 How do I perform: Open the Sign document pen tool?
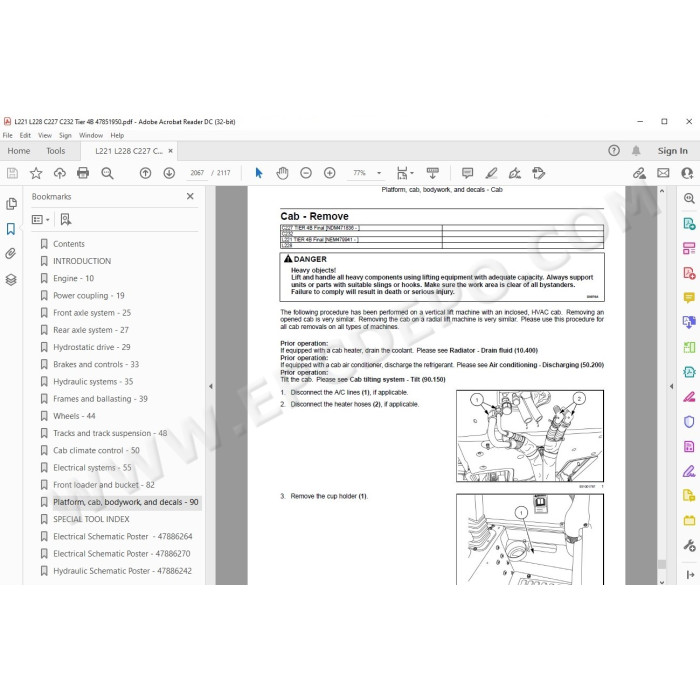515,173
